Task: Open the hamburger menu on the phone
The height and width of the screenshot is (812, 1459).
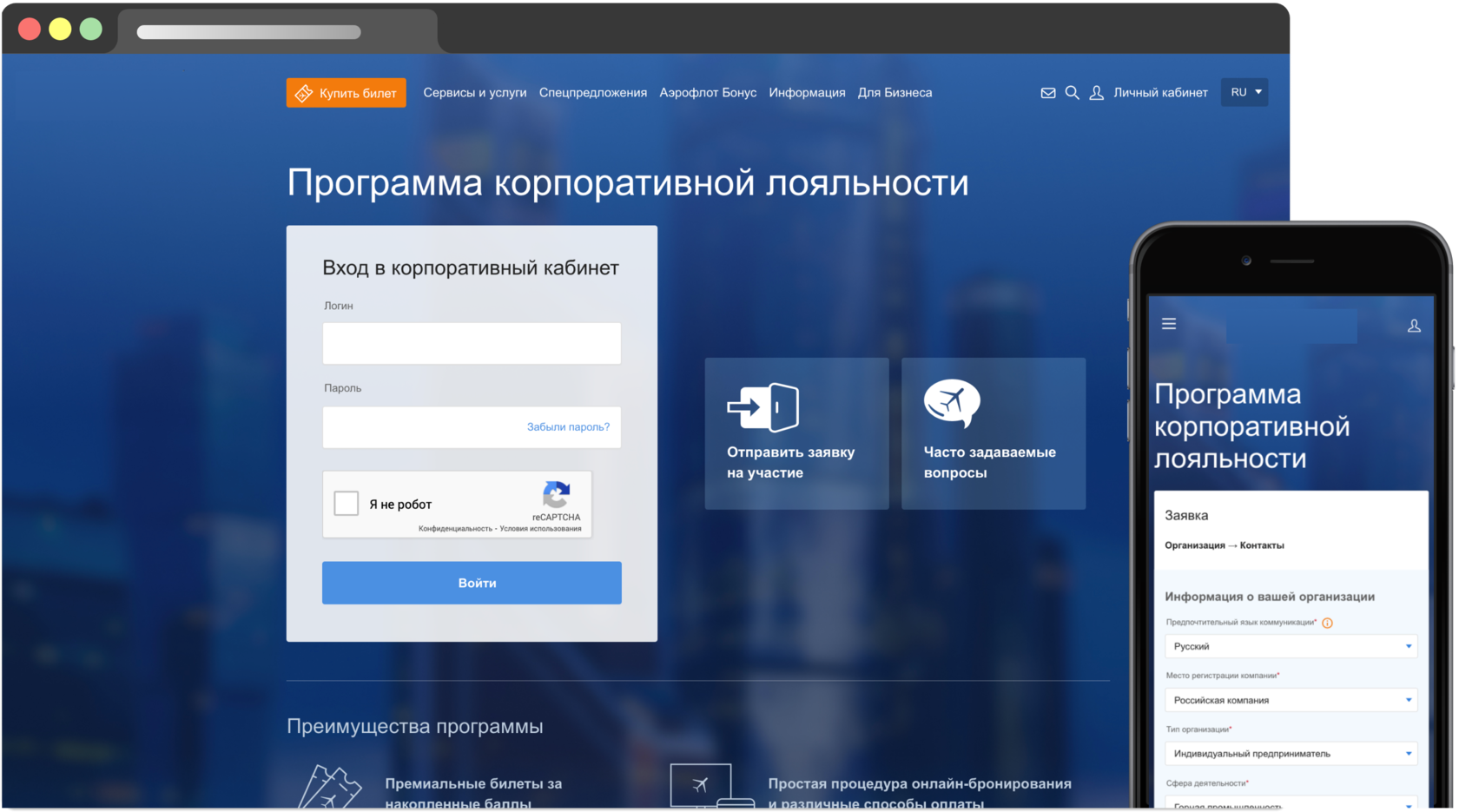Action: click(x=1169, y=324)
